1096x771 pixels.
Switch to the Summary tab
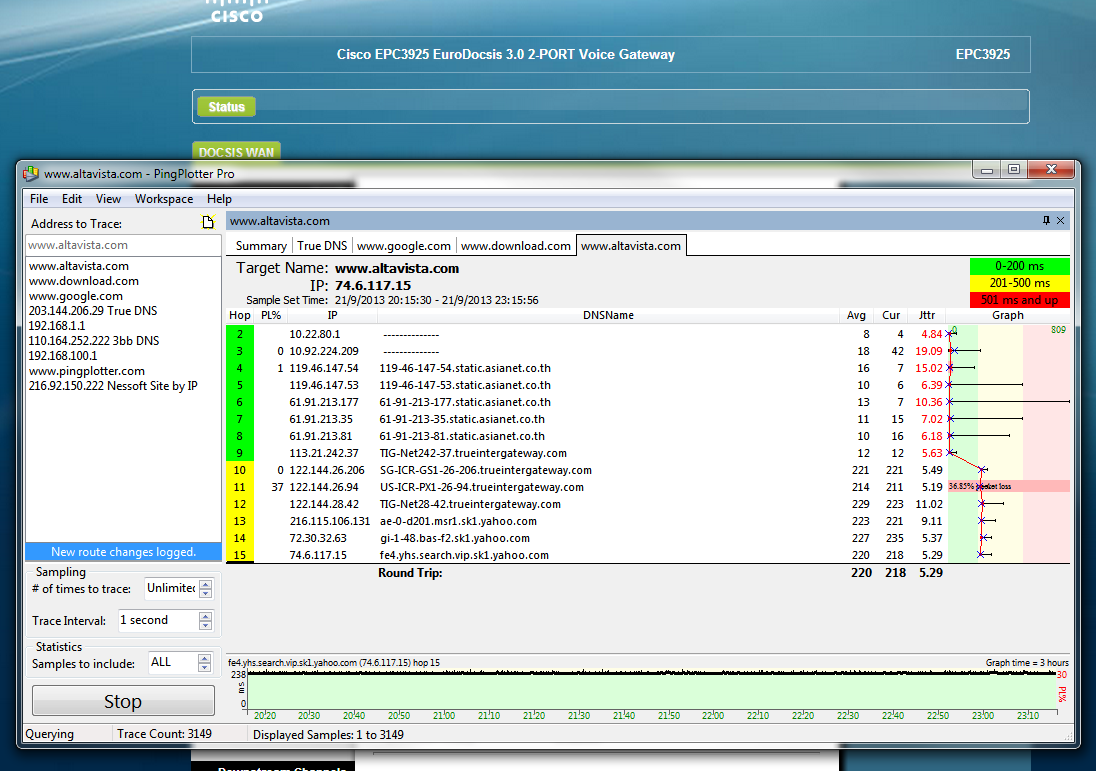tap(261, 246)
